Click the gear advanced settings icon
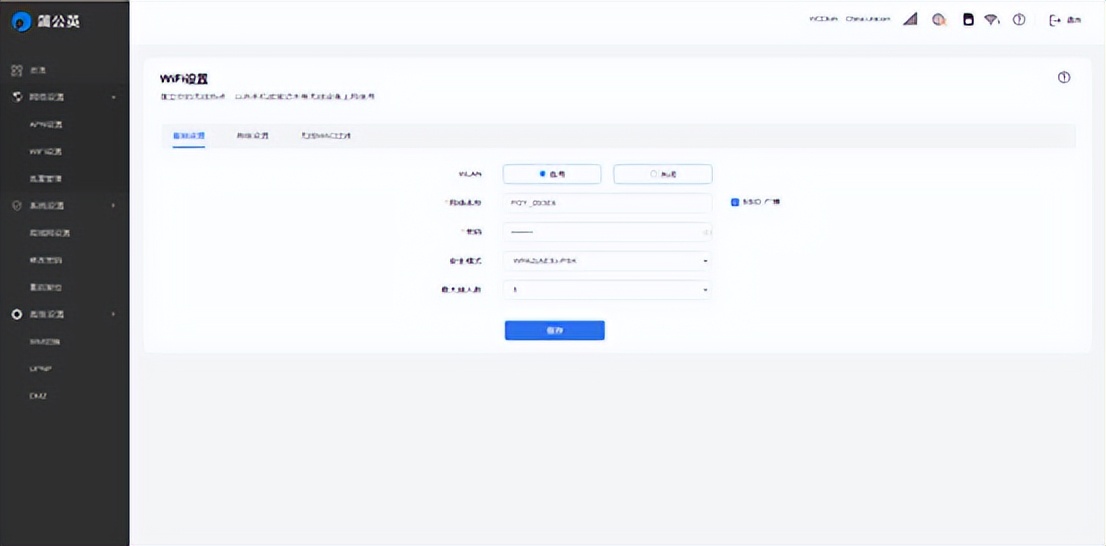 click(x=18, y=314)
